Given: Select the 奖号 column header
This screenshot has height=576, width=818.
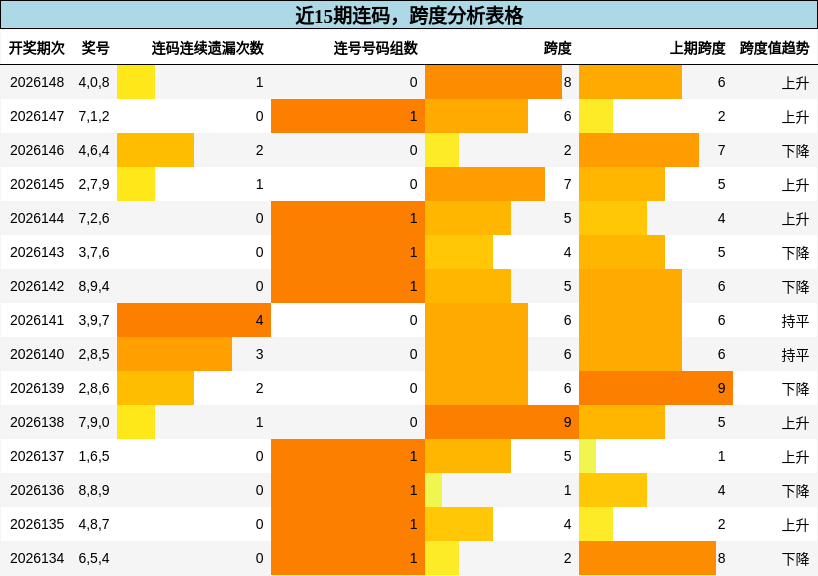Looking at the screenshot, I should 95,48.
